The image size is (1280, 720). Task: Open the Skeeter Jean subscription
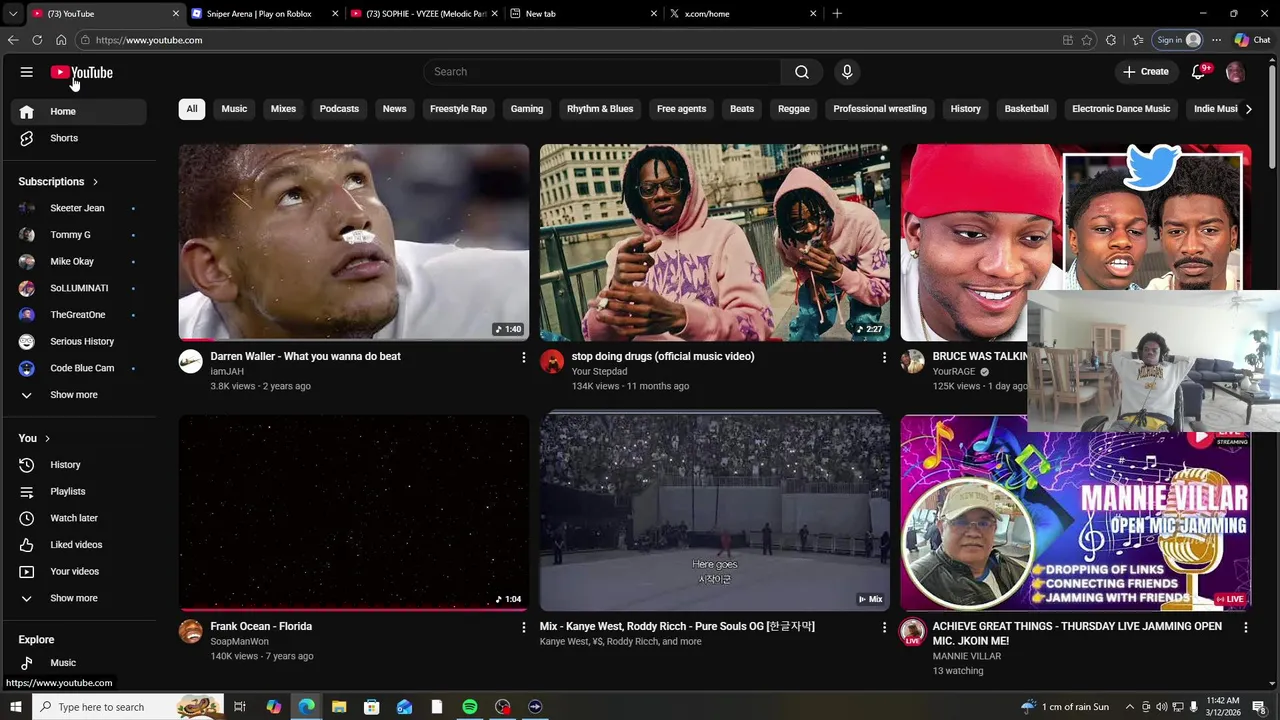[x=78, y=208]
